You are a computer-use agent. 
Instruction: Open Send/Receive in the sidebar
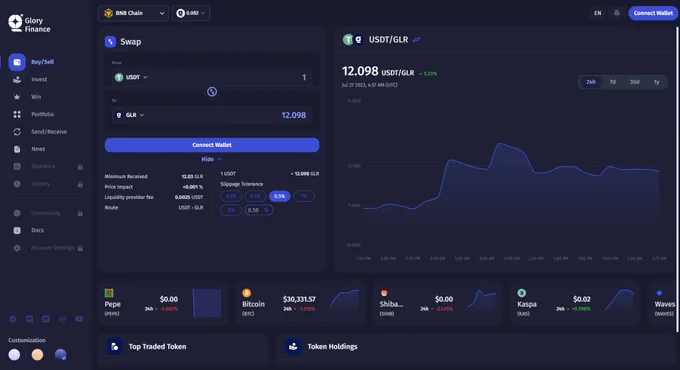coord(49,131)
